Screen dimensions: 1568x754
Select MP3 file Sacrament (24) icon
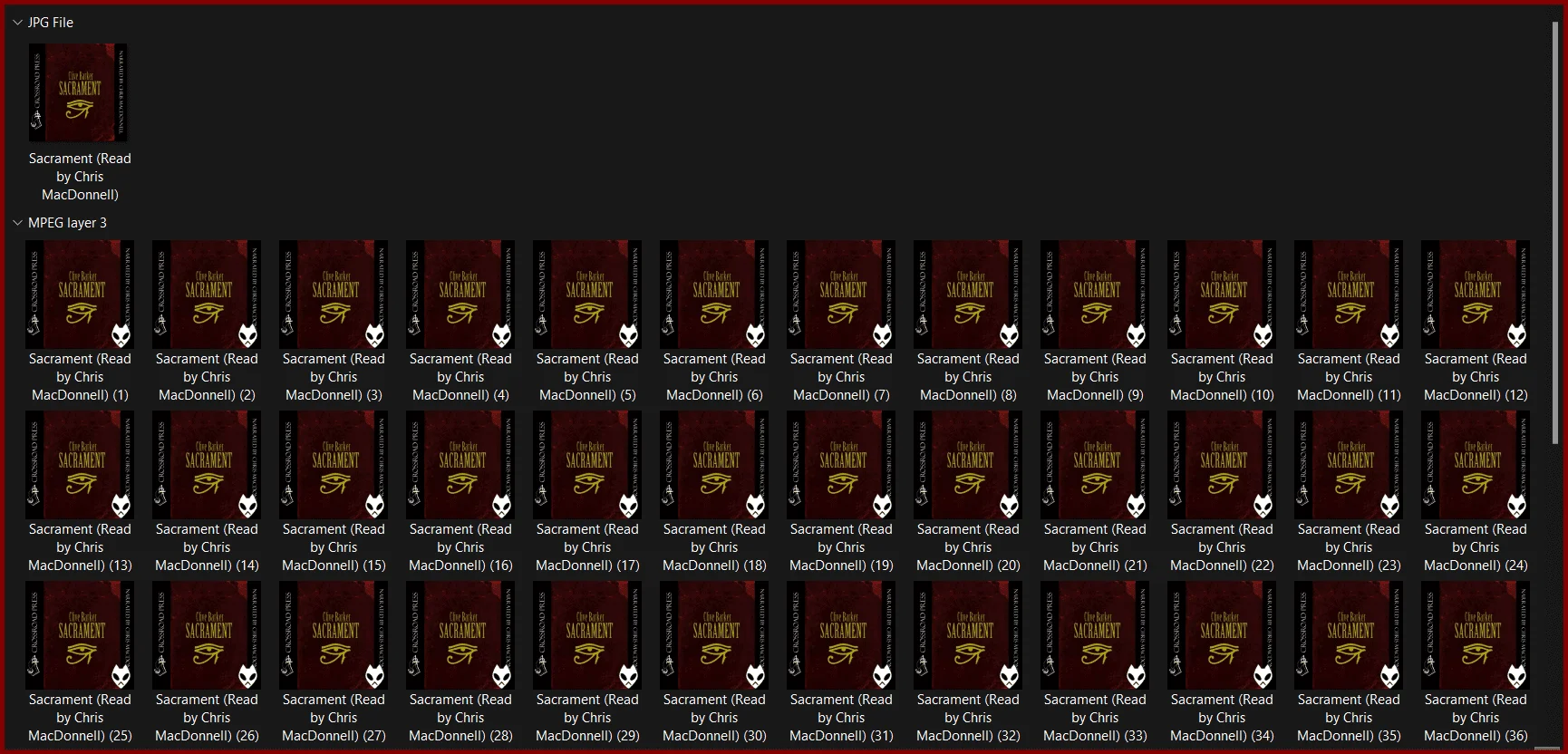click(x=1476, y=465)
